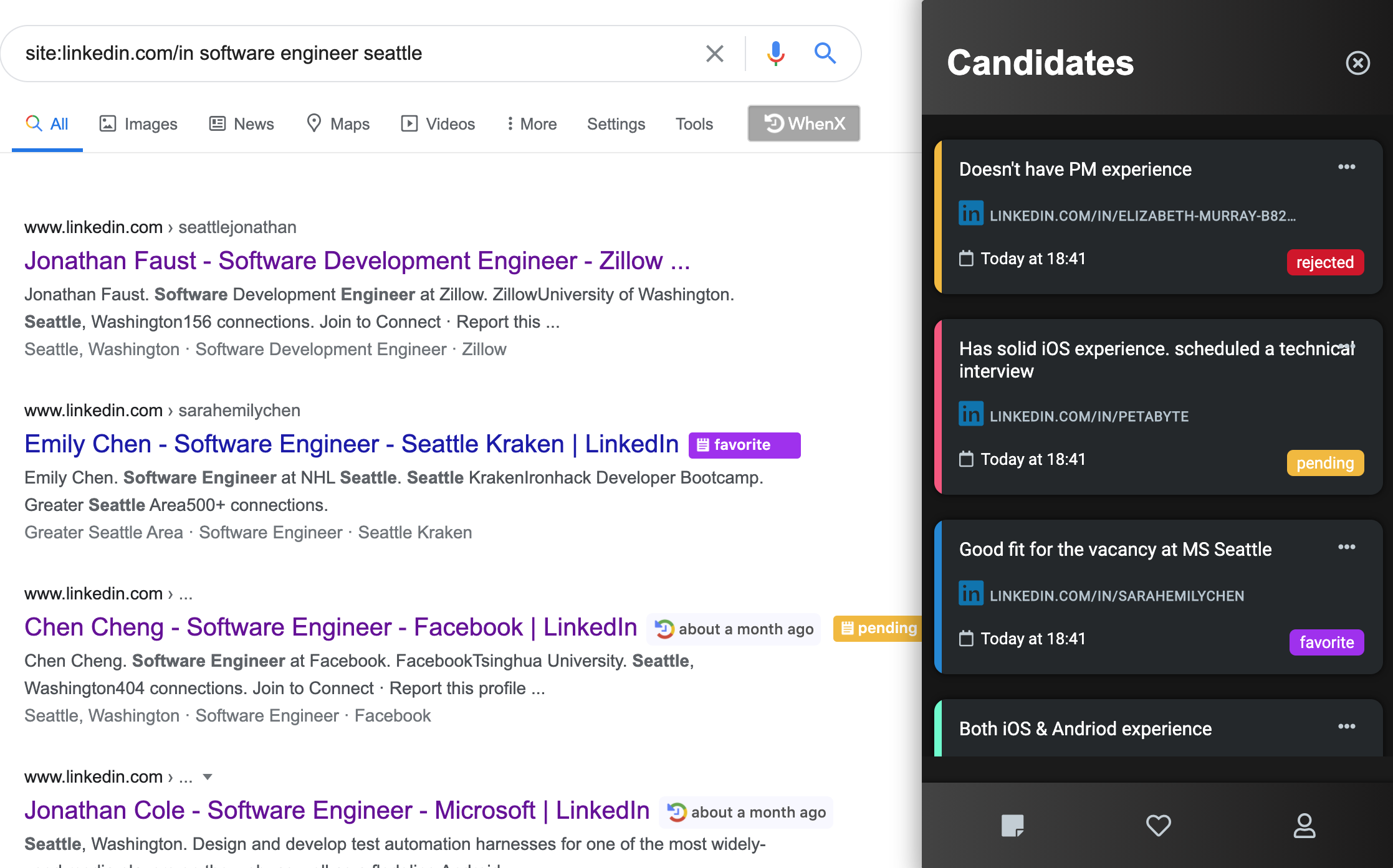
Task: Close the Candidates panel
Action: coord(1357,63)
